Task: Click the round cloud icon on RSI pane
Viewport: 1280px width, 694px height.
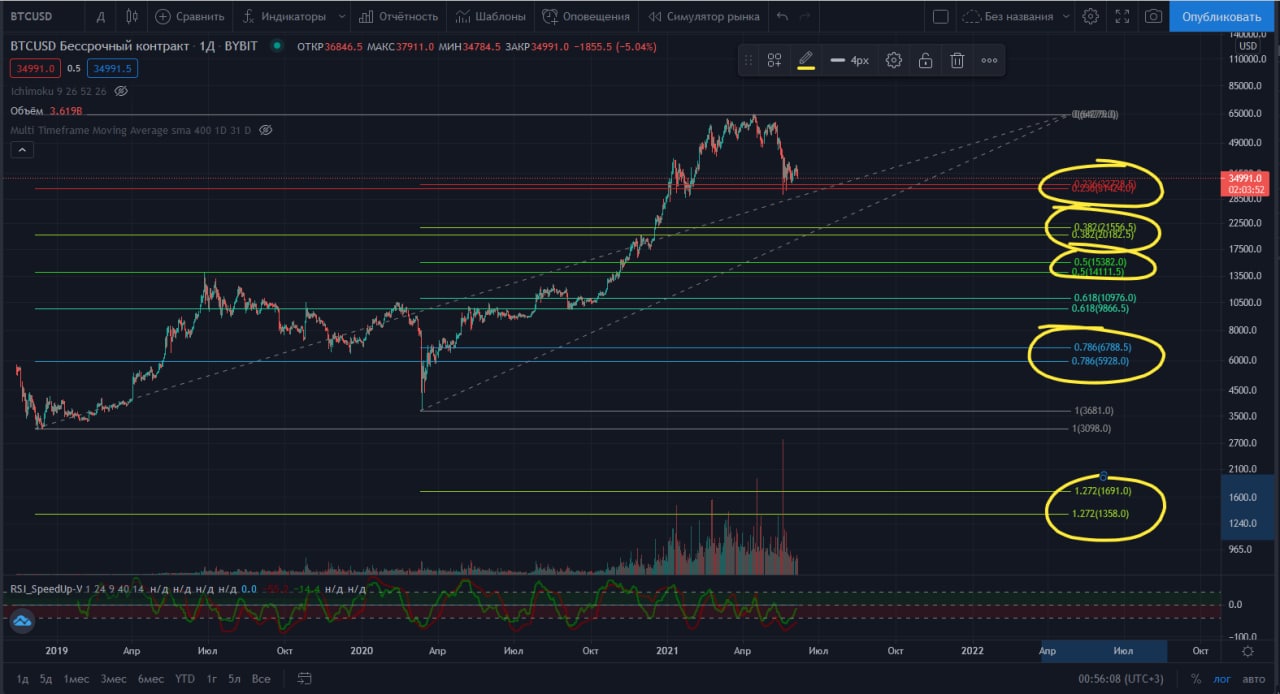Action: tap(23, 620)
